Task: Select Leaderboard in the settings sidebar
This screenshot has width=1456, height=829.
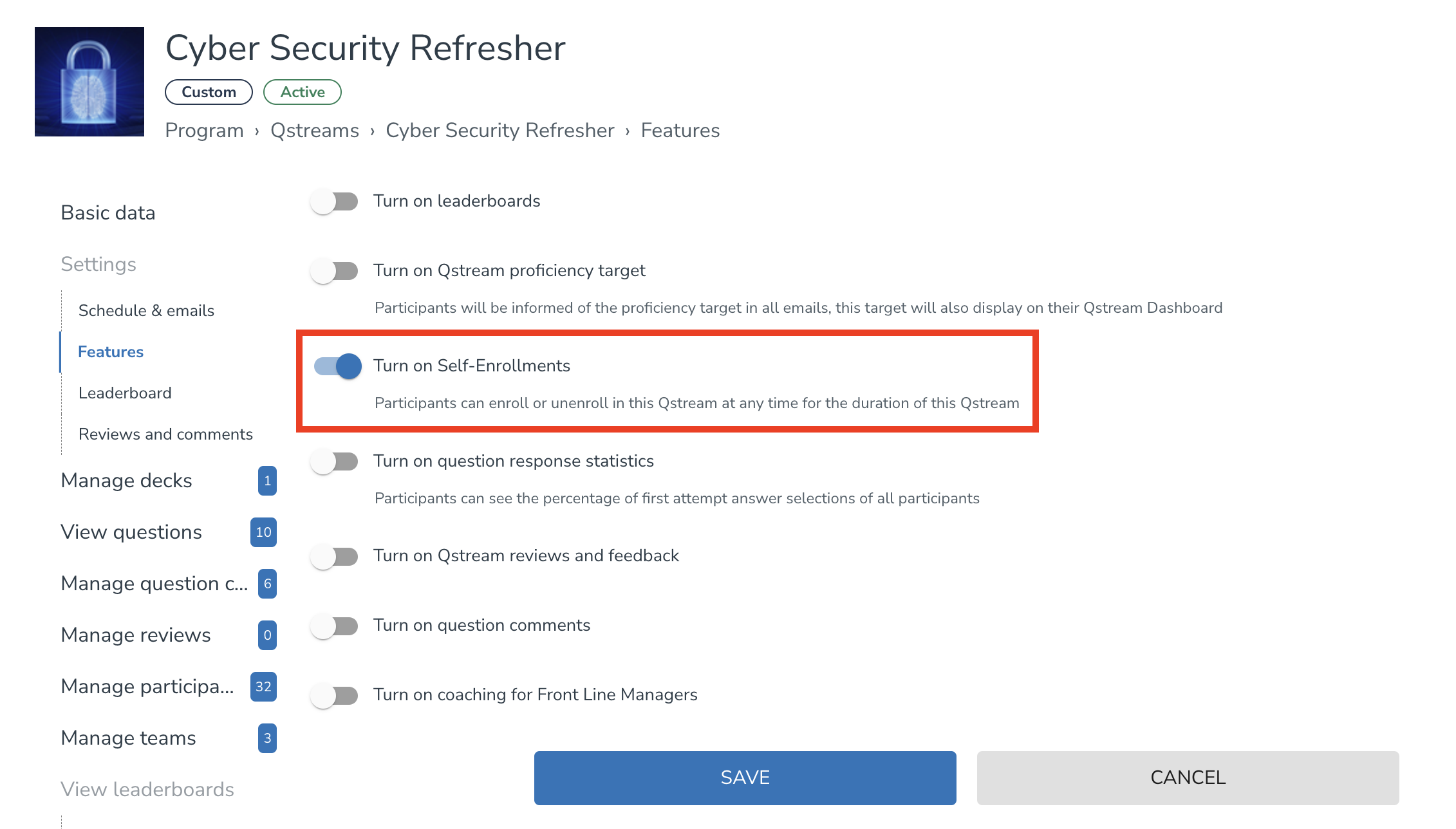Action: 125,393
